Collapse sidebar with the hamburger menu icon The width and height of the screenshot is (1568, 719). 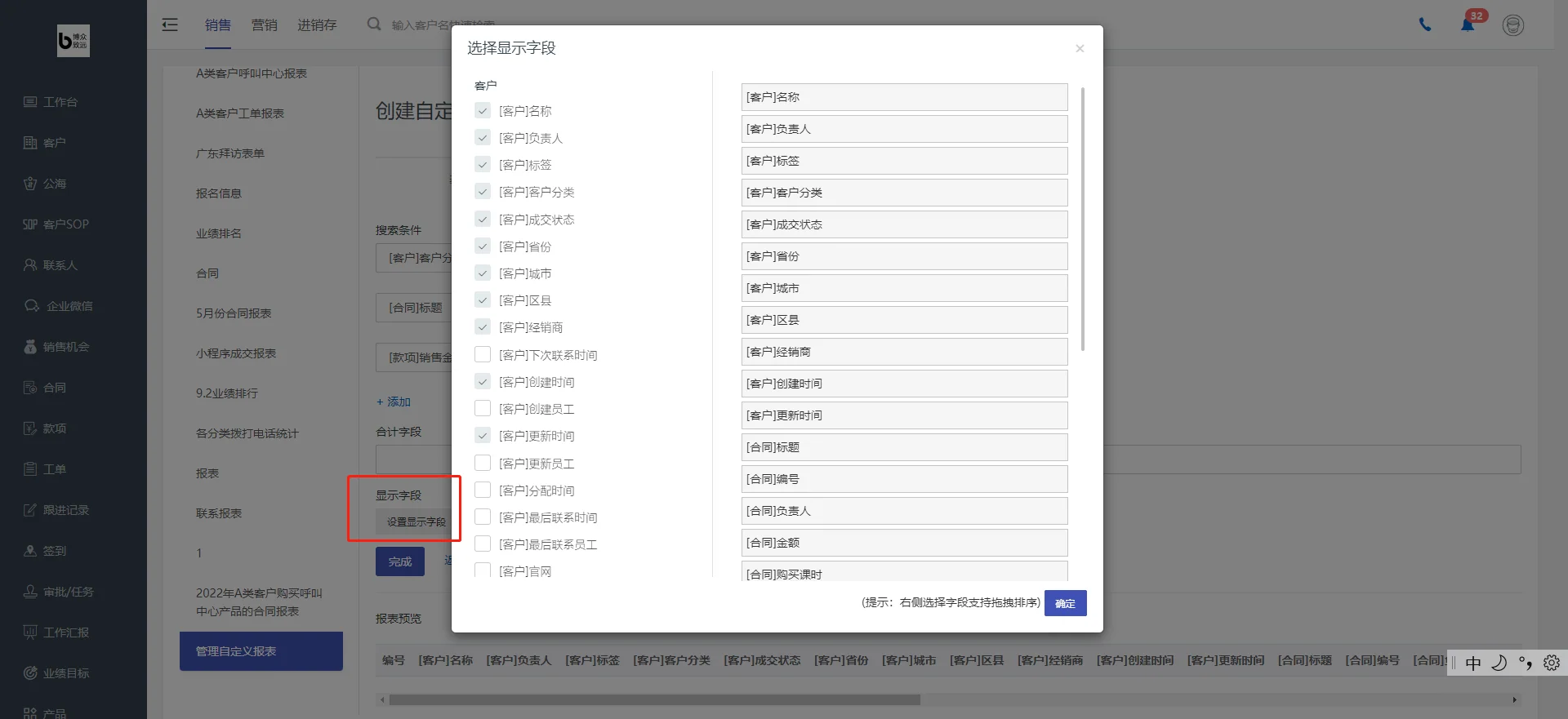click(170, 24)
